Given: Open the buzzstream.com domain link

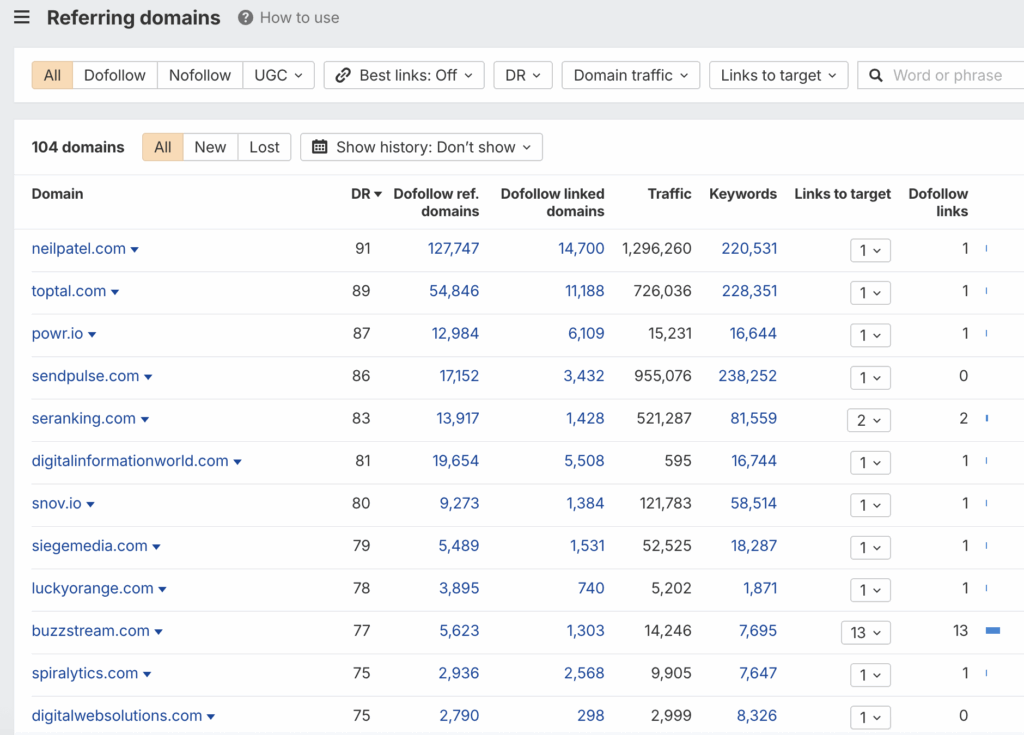Looking at the screenshot, I should pyautogui.click(x=91, y=631).
